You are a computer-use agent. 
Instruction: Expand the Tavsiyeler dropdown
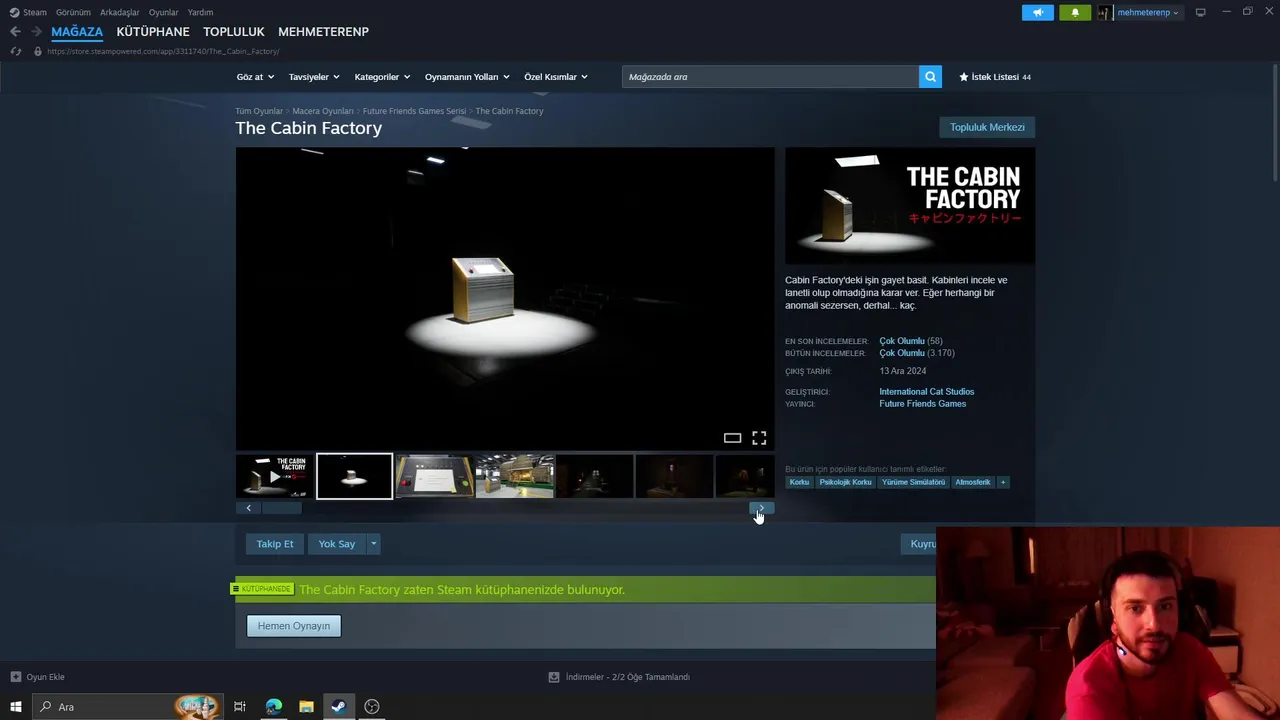[x=314, y=77]
